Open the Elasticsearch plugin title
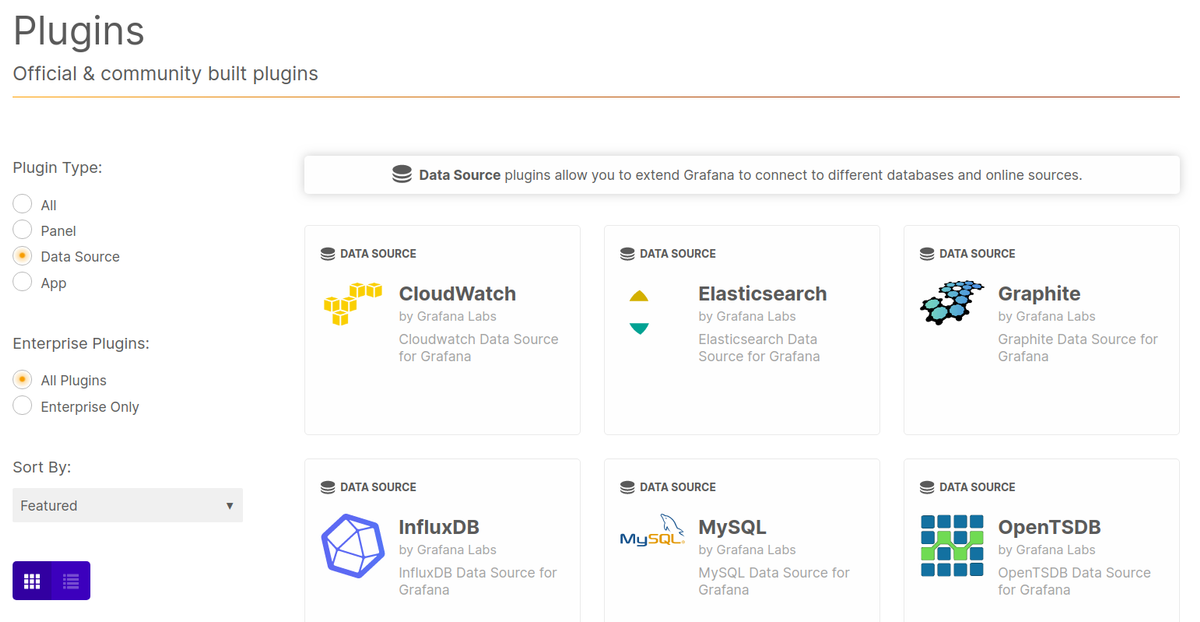1200x622 pixels. pyautogui.click(x=762, y=294)
